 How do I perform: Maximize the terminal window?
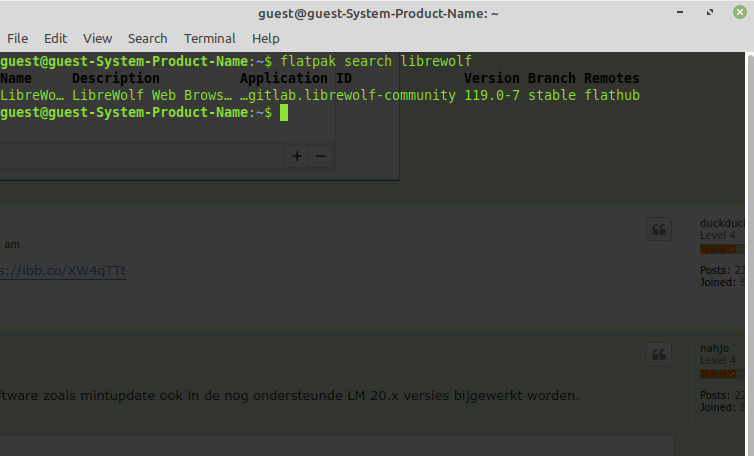(x=710, y=12)
